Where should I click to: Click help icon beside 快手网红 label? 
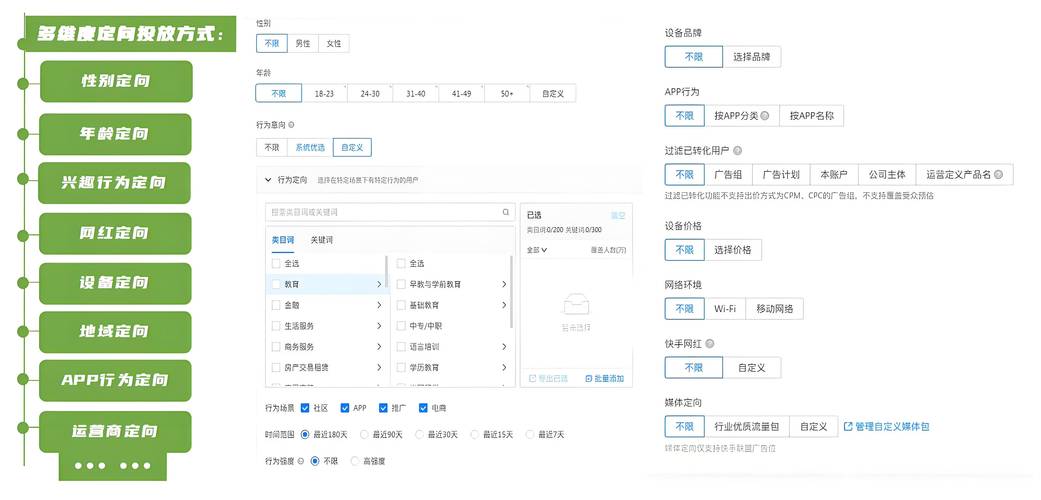pyautogui.click(x=710, y=344)
